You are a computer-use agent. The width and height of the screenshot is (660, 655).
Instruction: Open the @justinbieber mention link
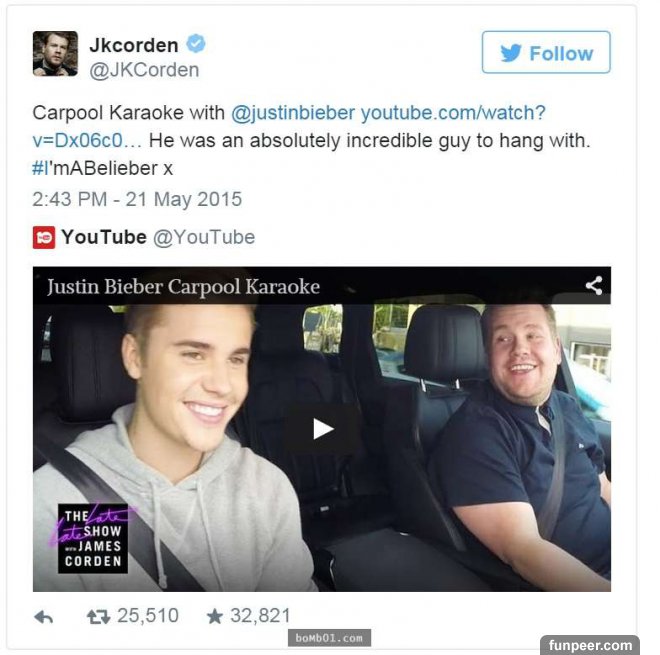(293, 113)
